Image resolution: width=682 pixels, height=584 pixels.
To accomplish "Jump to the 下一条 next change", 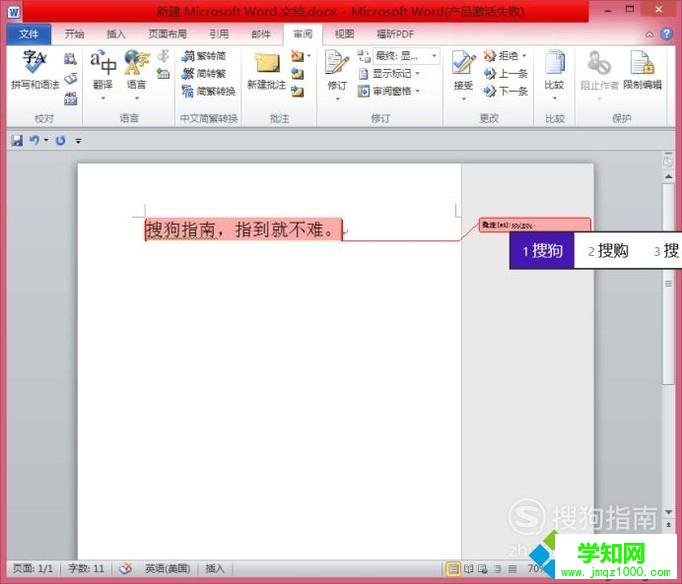I will 505,91.
